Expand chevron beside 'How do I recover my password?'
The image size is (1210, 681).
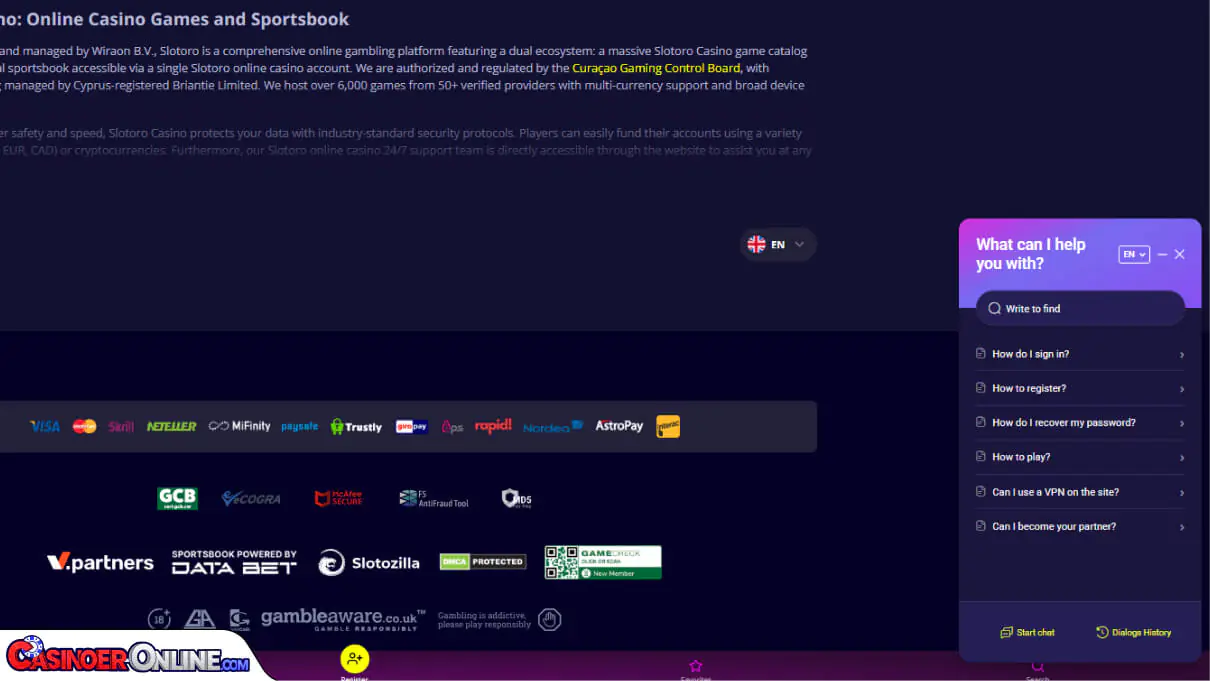(x=1182, y=424)
